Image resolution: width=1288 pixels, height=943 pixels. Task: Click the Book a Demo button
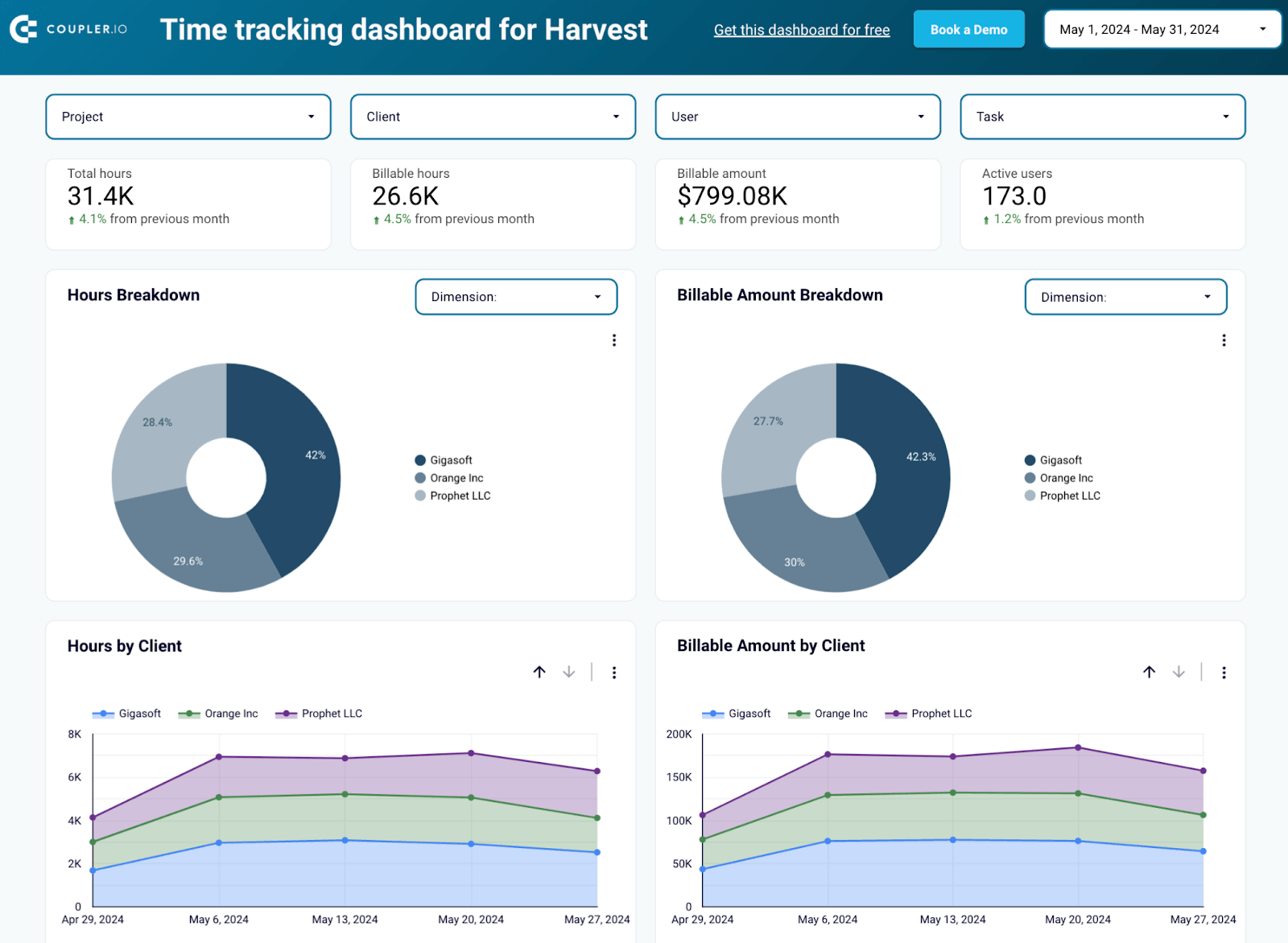(x=968, y=30)
